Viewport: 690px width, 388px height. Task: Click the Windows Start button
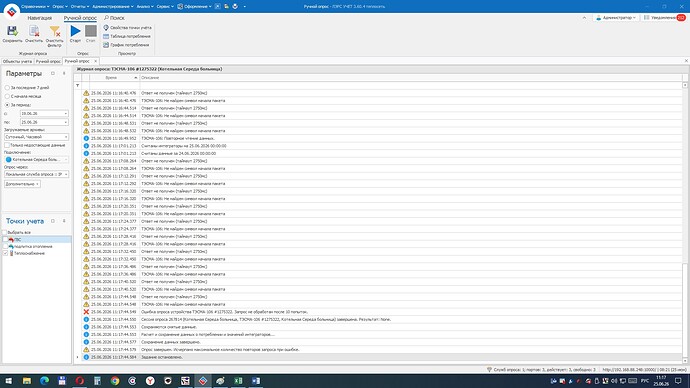point(8,381)
